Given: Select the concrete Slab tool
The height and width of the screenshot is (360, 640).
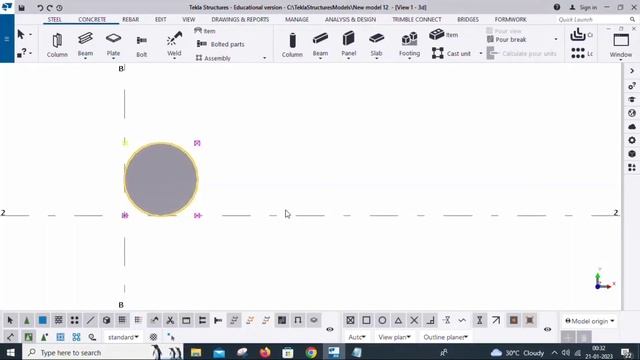Looking at the screenshot, I should click(x=376, y=43).
